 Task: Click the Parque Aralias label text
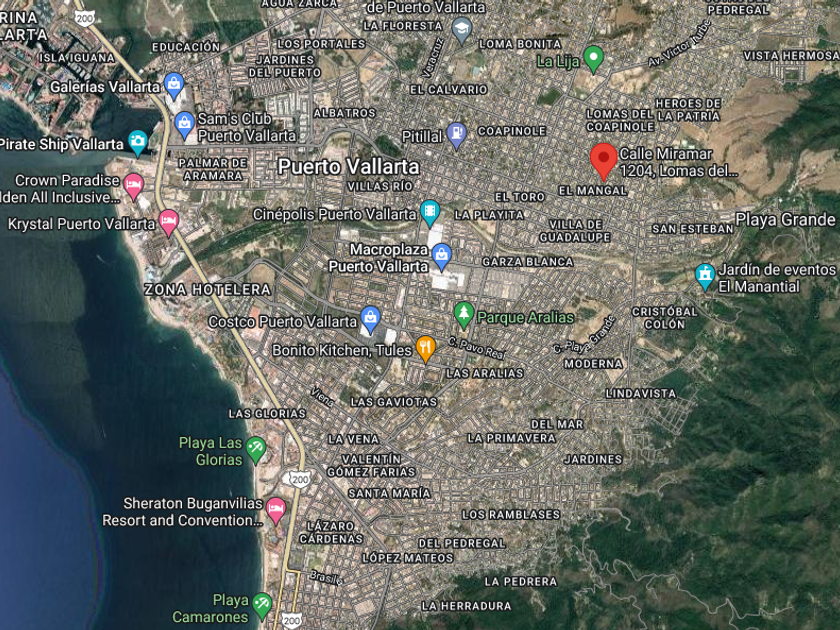pos(525,318)
